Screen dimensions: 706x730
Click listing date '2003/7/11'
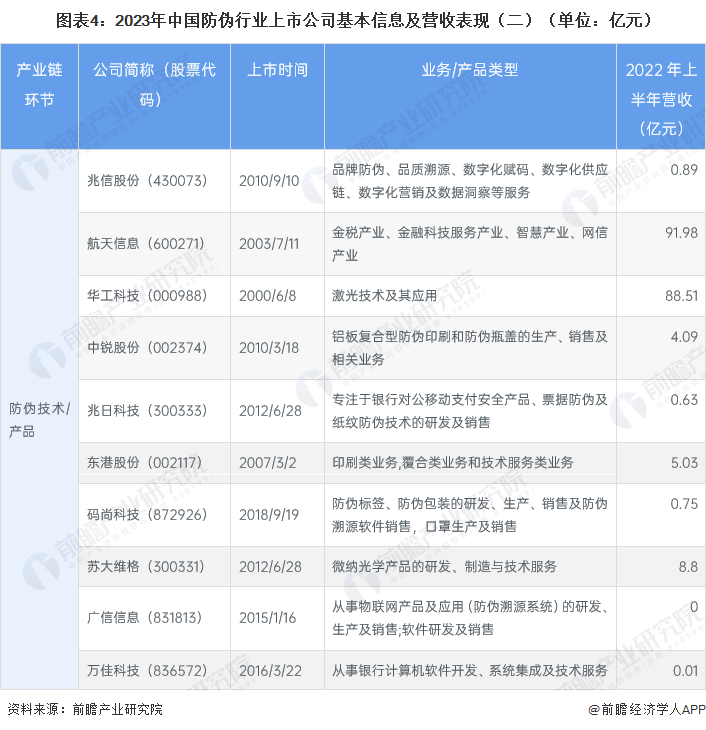269,243
